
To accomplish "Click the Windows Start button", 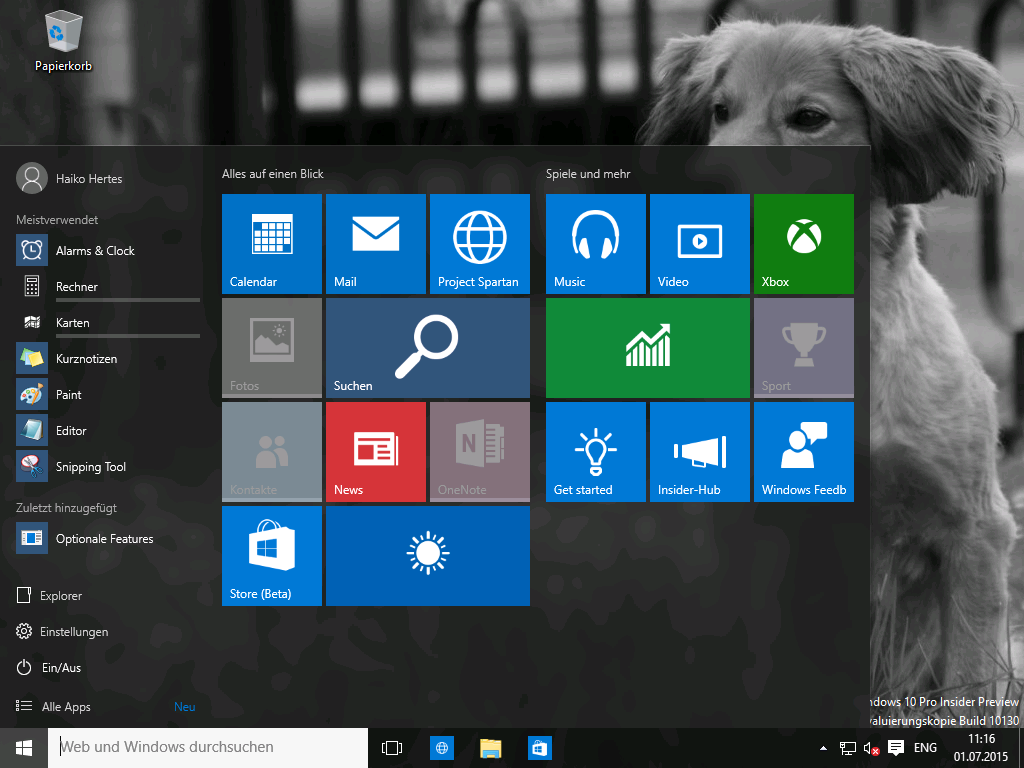I will [x=24, y=748].
